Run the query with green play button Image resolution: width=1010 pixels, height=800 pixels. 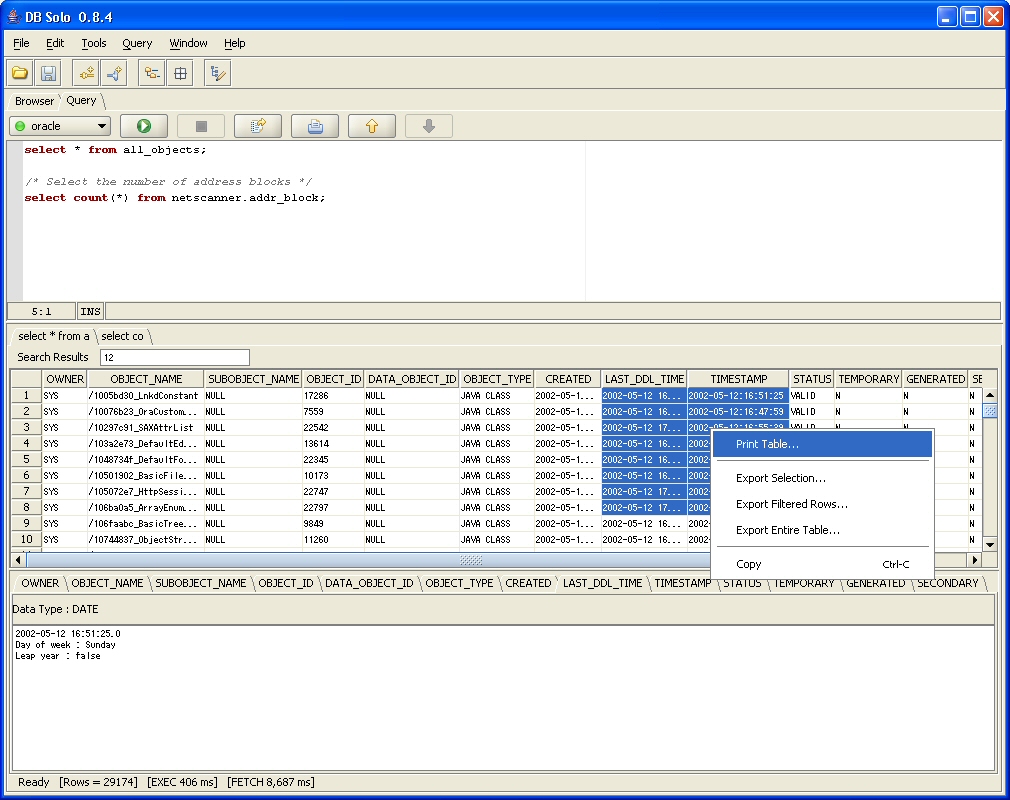(x=144, y=126)
